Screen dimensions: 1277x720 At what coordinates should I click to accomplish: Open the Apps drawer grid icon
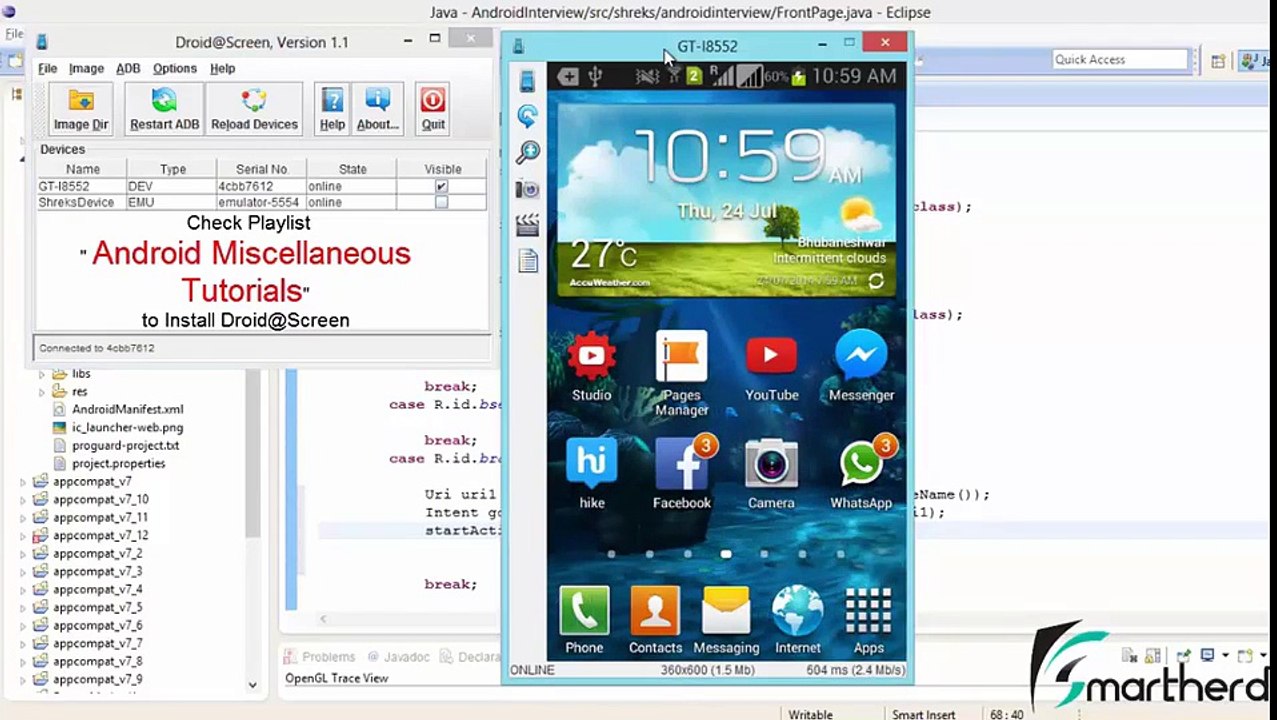868,620
